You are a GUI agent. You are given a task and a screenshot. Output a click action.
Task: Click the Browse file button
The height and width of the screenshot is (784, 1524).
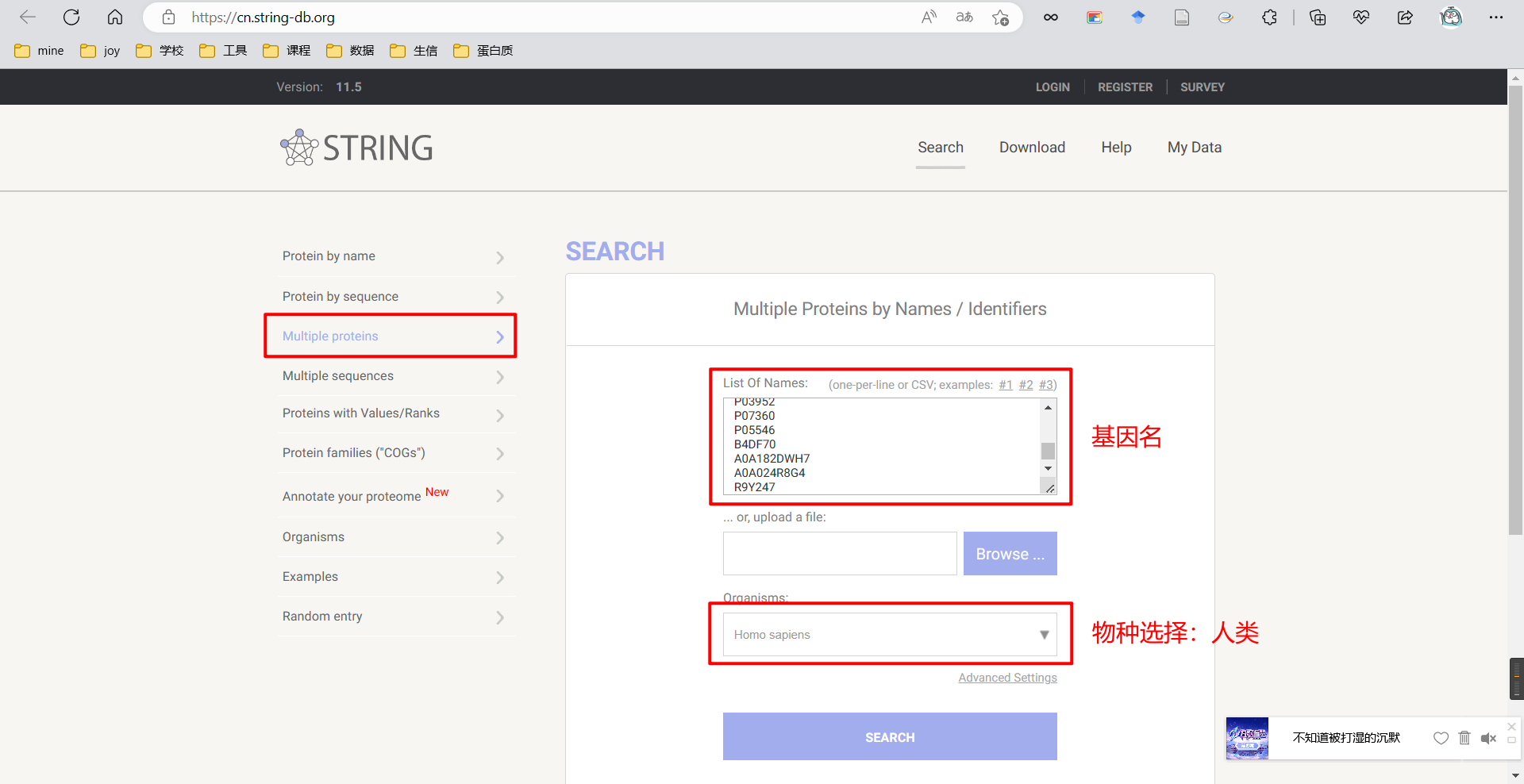pos(1010,554)
